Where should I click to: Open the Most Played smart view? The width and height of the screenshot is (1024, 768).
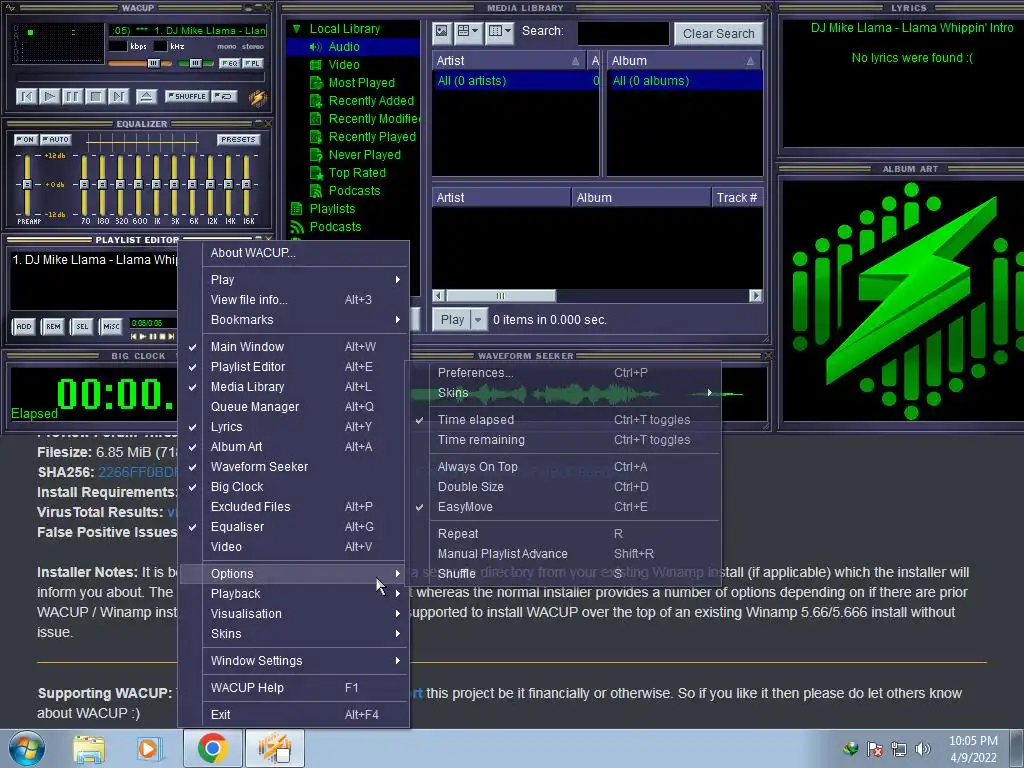[x=361, y=83]
